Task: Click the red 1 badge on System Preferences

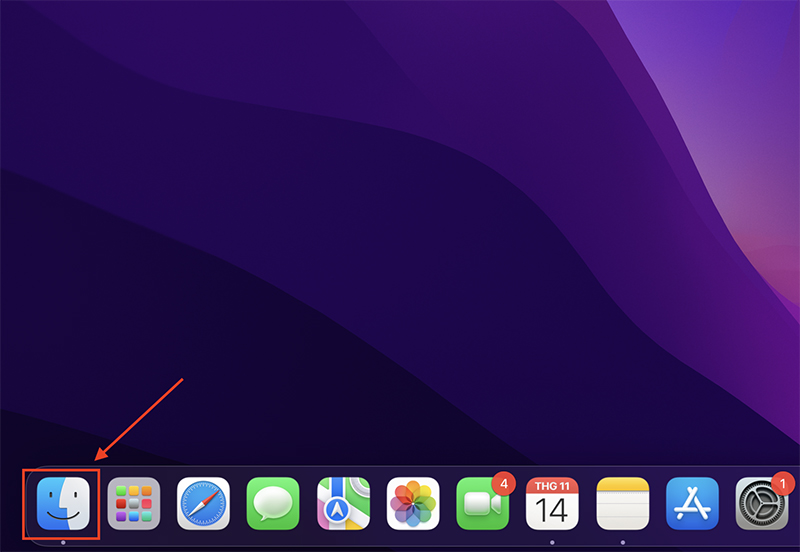Action: [783, 483]
